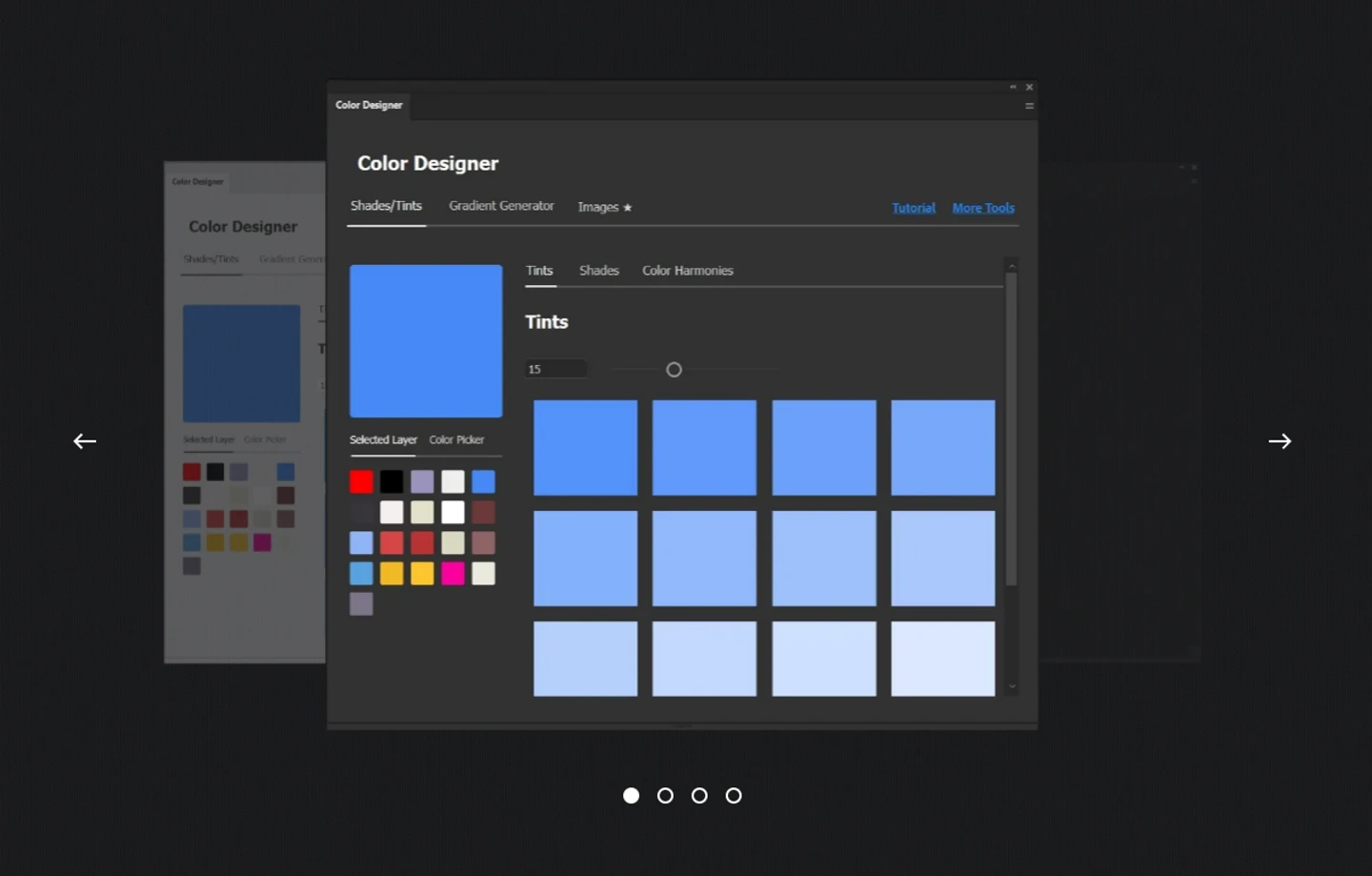This screenshot has height=876, width=1372.
Task: Switch to the Color Picker tab
Action: tap(456, 439)
